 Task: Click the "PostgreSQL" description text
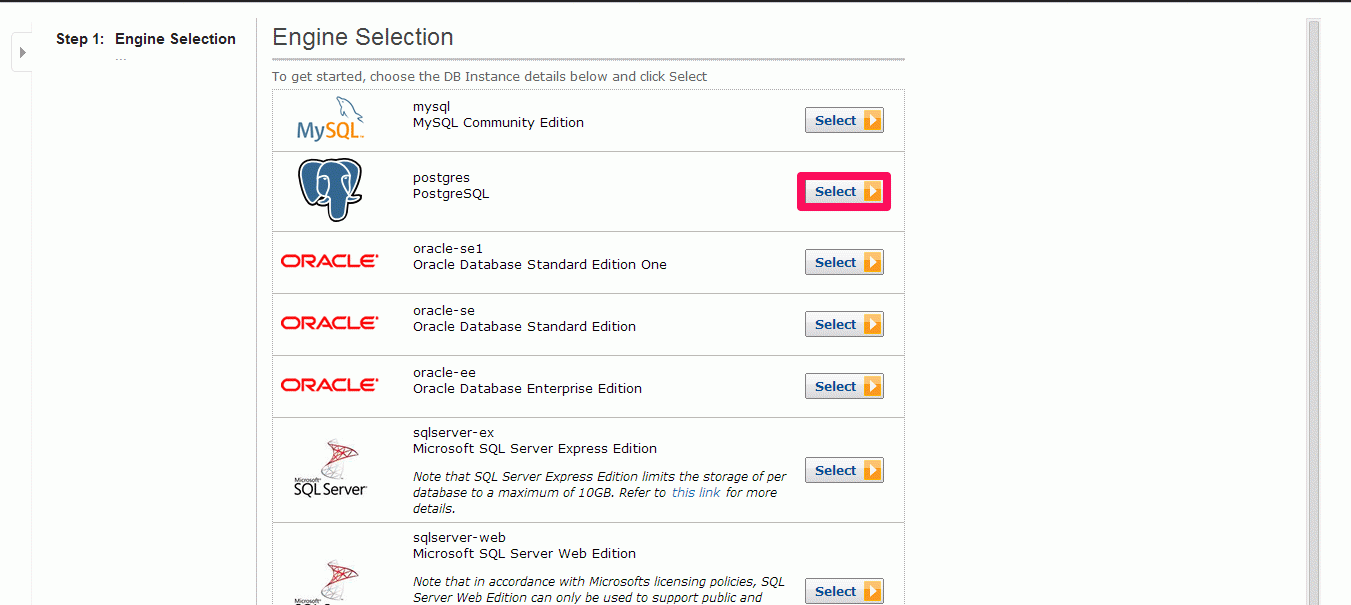pos(451,194)
